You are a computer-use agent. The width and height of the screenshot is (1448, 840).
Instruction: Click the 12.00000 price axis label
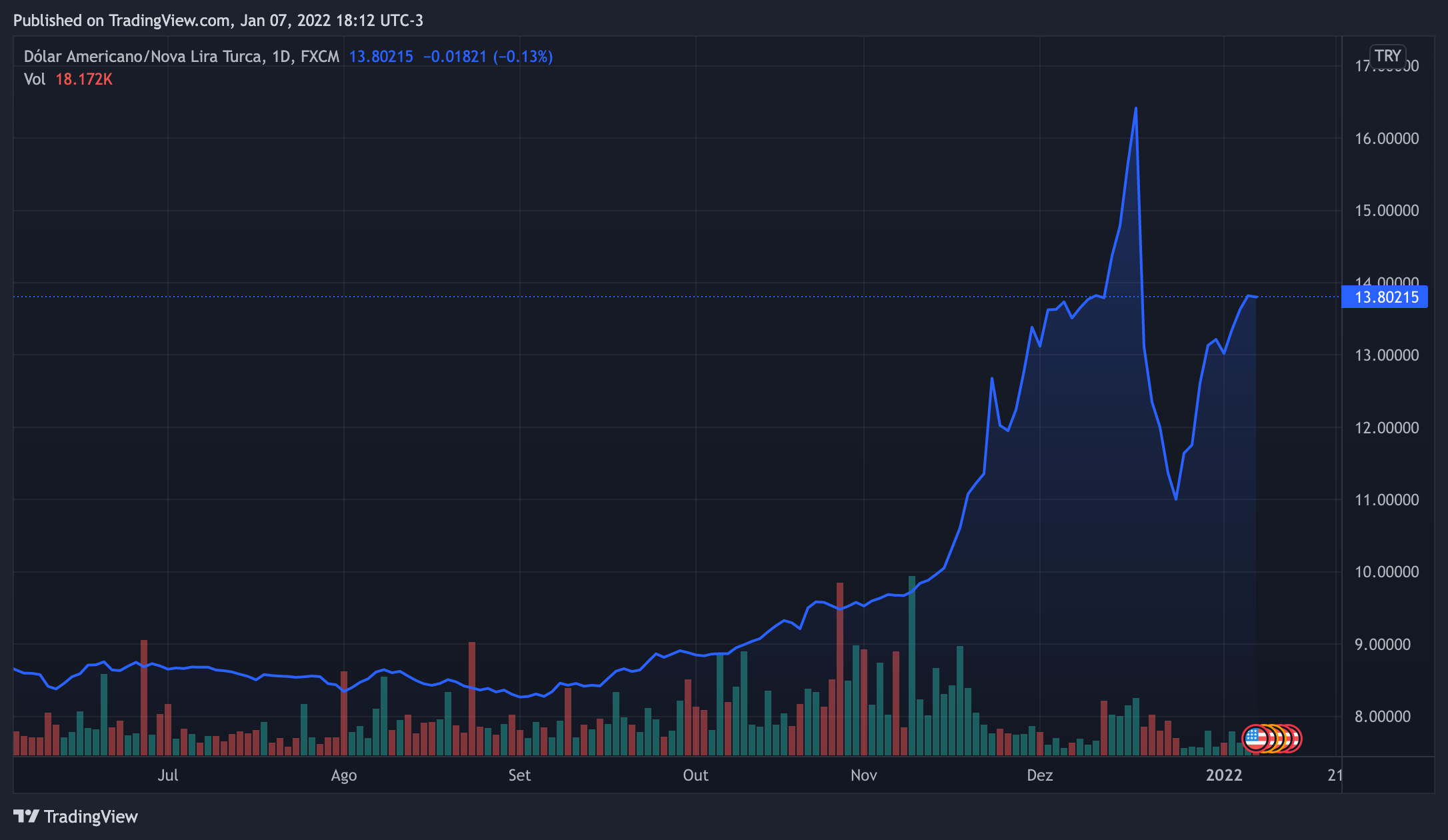(x=1387, y=427)
